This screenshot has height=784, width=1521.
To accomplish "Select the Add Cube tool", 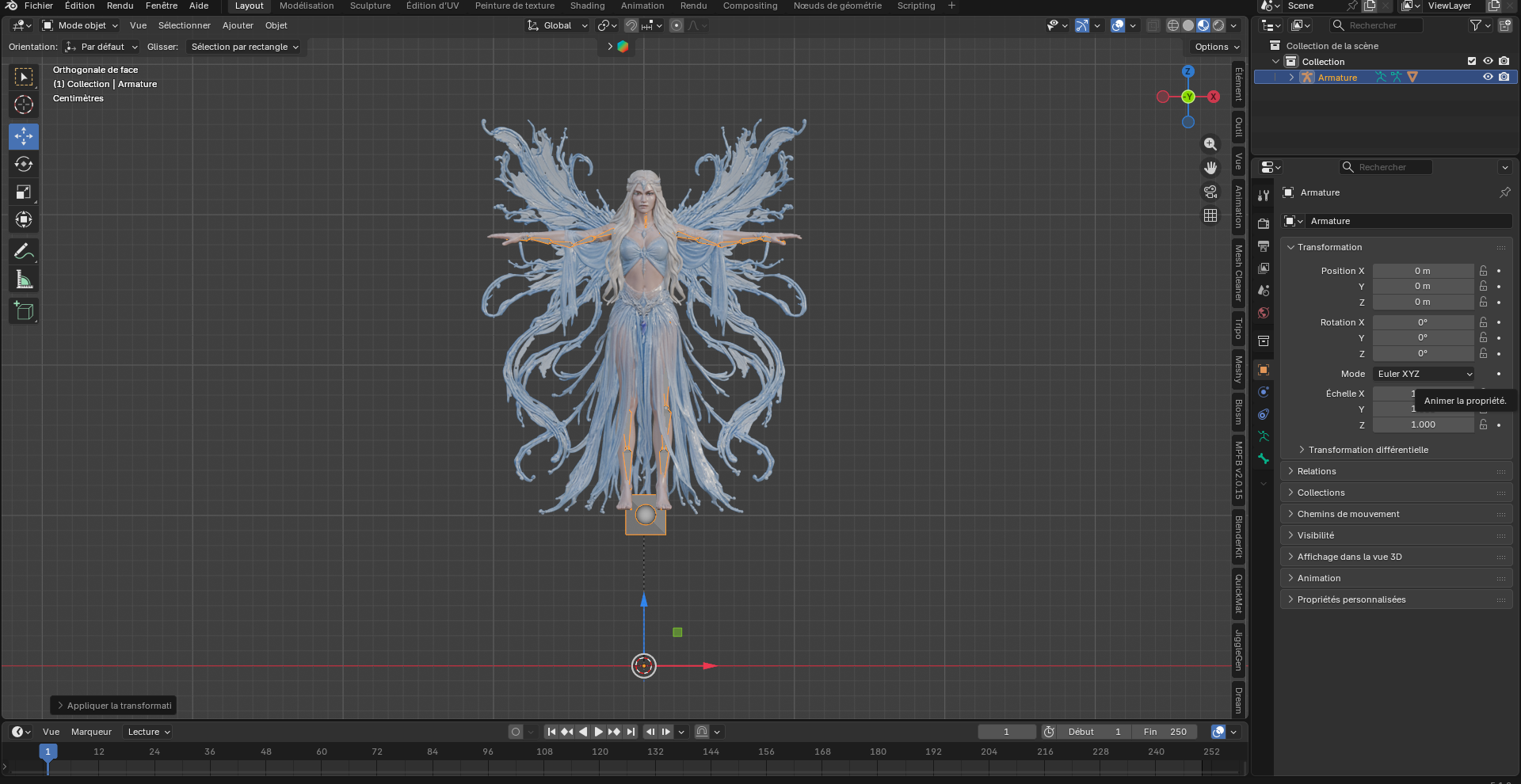I will point(24,311).
